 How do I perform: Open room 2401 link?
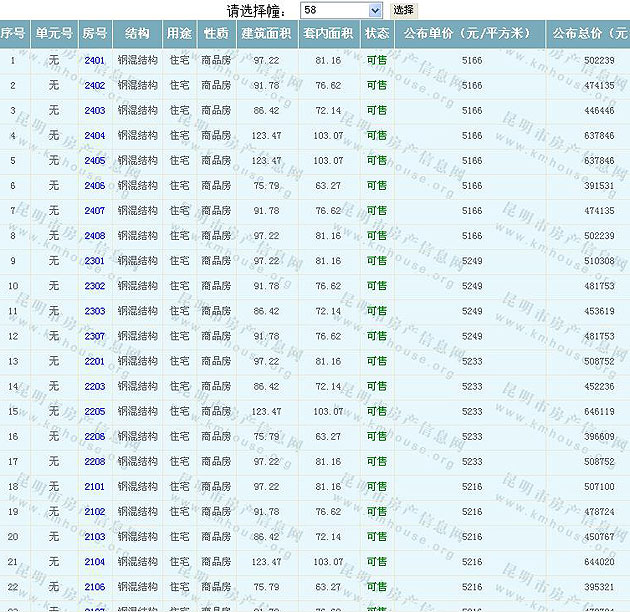95,61
